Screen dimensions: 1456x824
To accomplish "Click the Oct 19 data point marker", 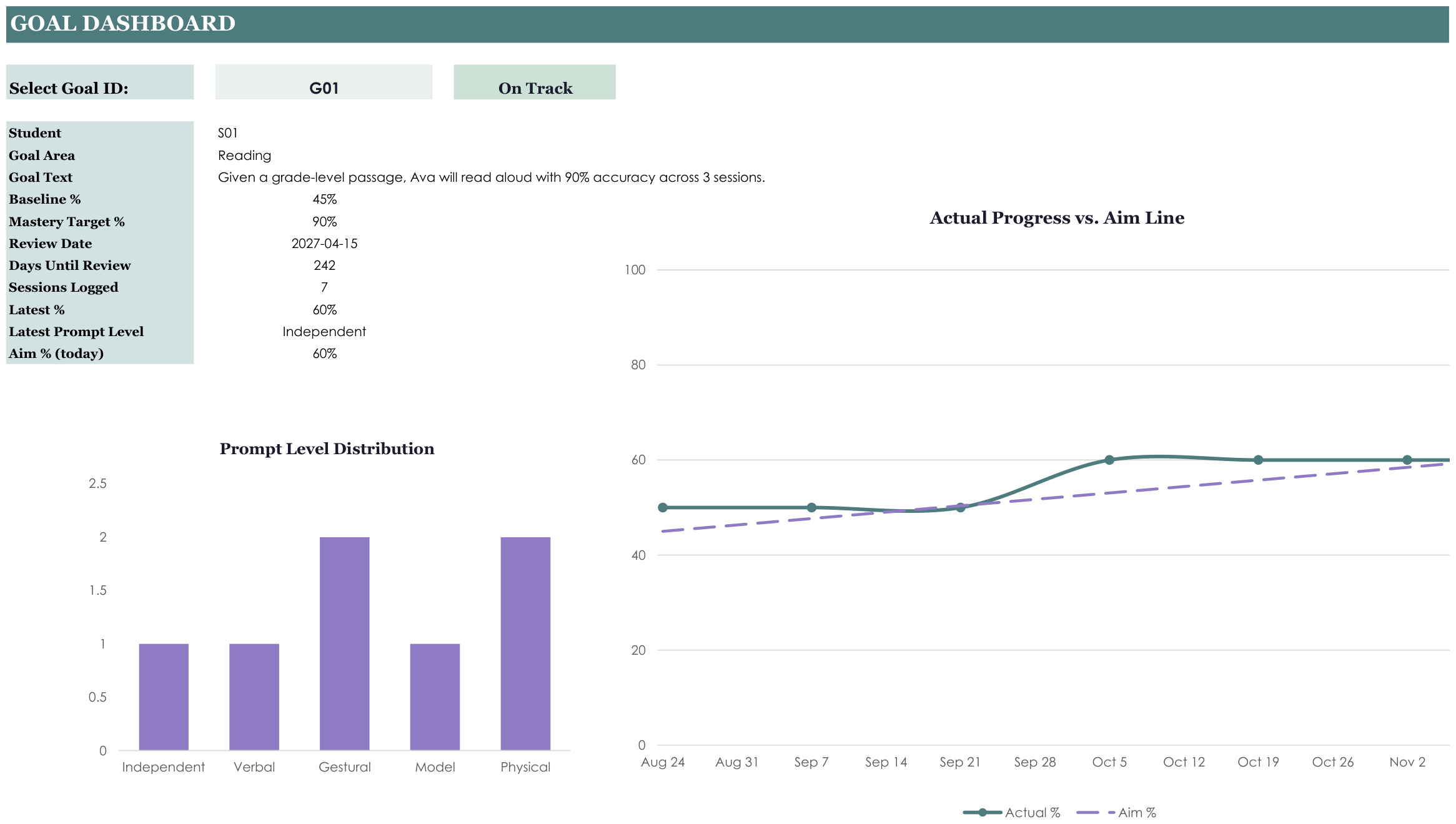I will click(1259, 460).
